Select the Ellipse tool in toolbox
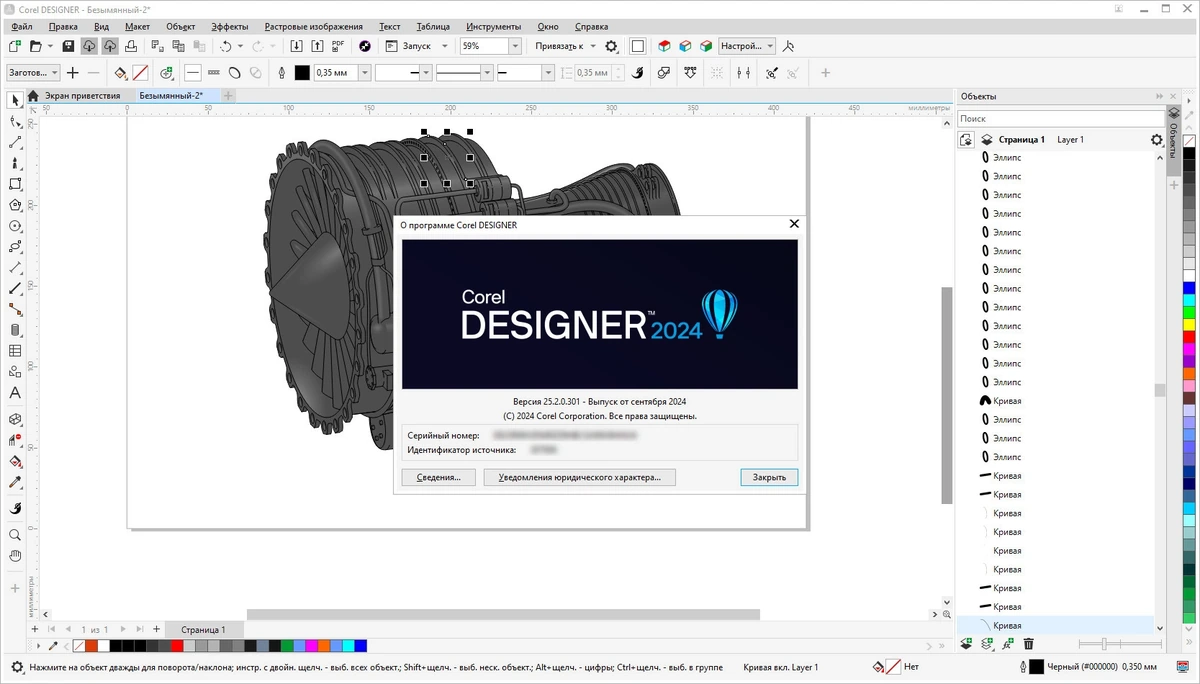The width and height of the screenshot is (1200, 684). click(15, 226)
